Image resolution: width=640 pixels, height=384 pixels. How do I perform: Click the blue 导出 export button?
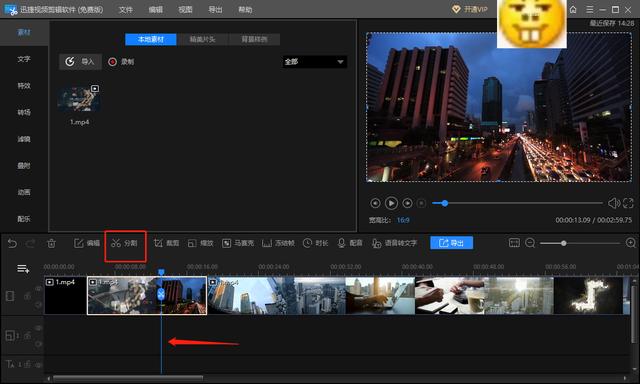(x=452, y=243)
